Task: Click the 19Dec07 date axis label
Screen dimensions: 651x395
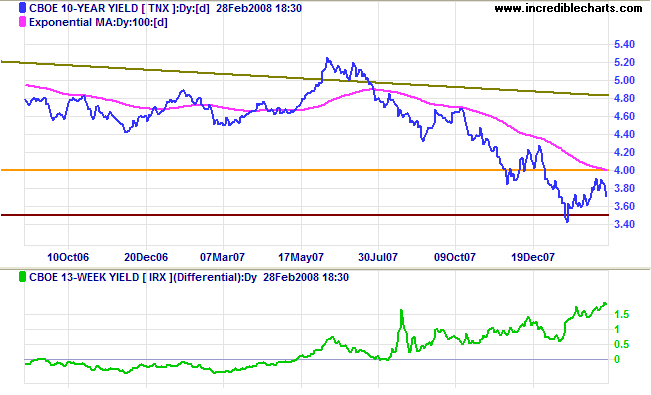Action: [x=533, y=257]
